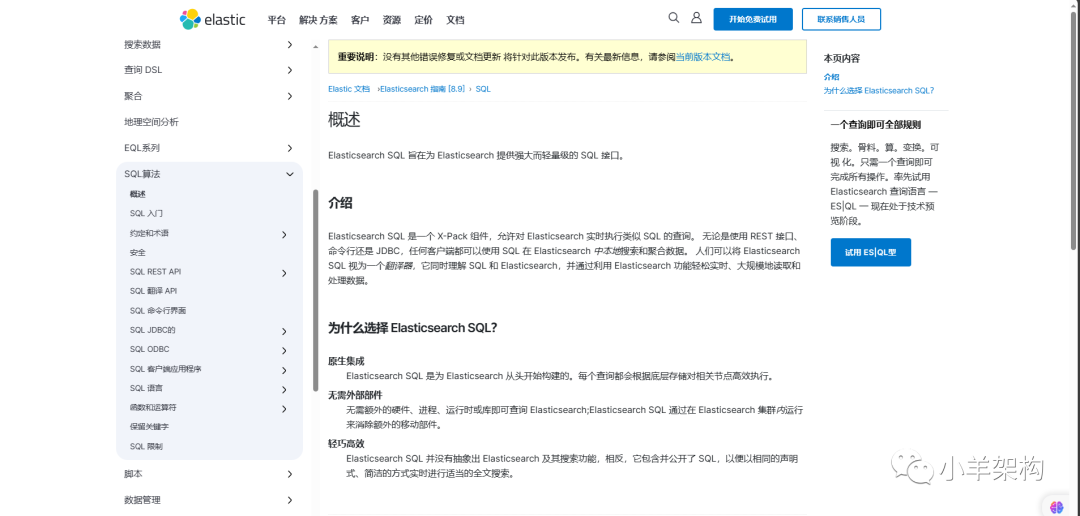Expand the SQL JDBC subsection
The height and width of the screenshot is (516, 1080).
tap(284, 331)
